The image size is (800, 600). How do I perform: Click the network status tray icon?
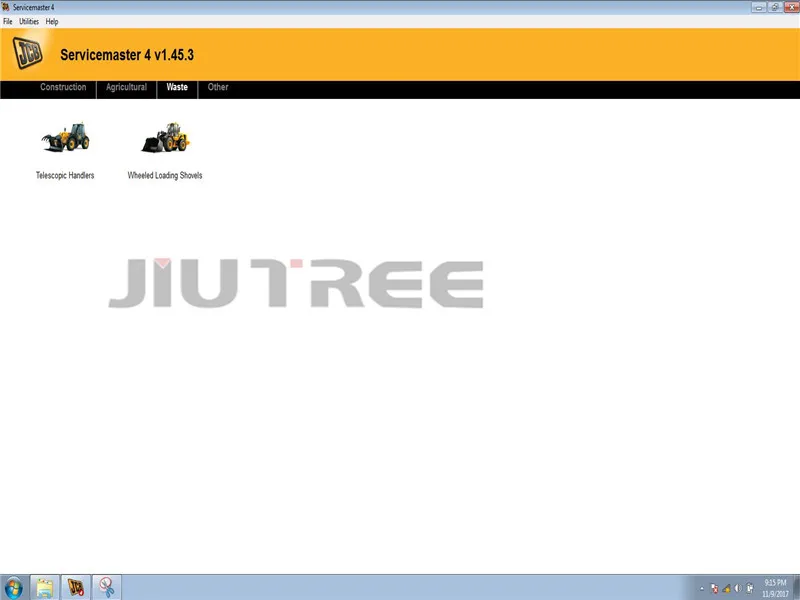click(x=727, y=589)
